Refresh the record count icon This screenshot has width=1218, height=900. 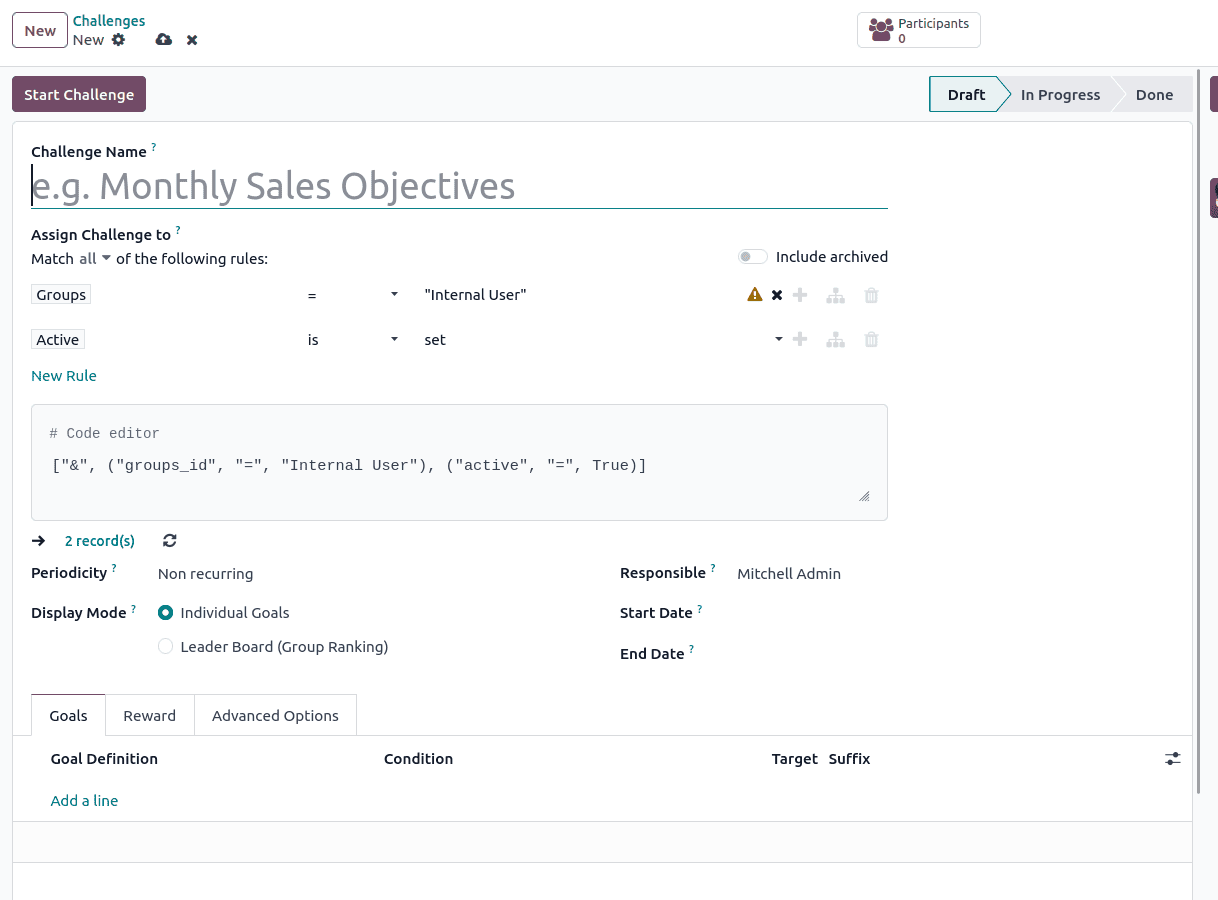pos(169,540)
